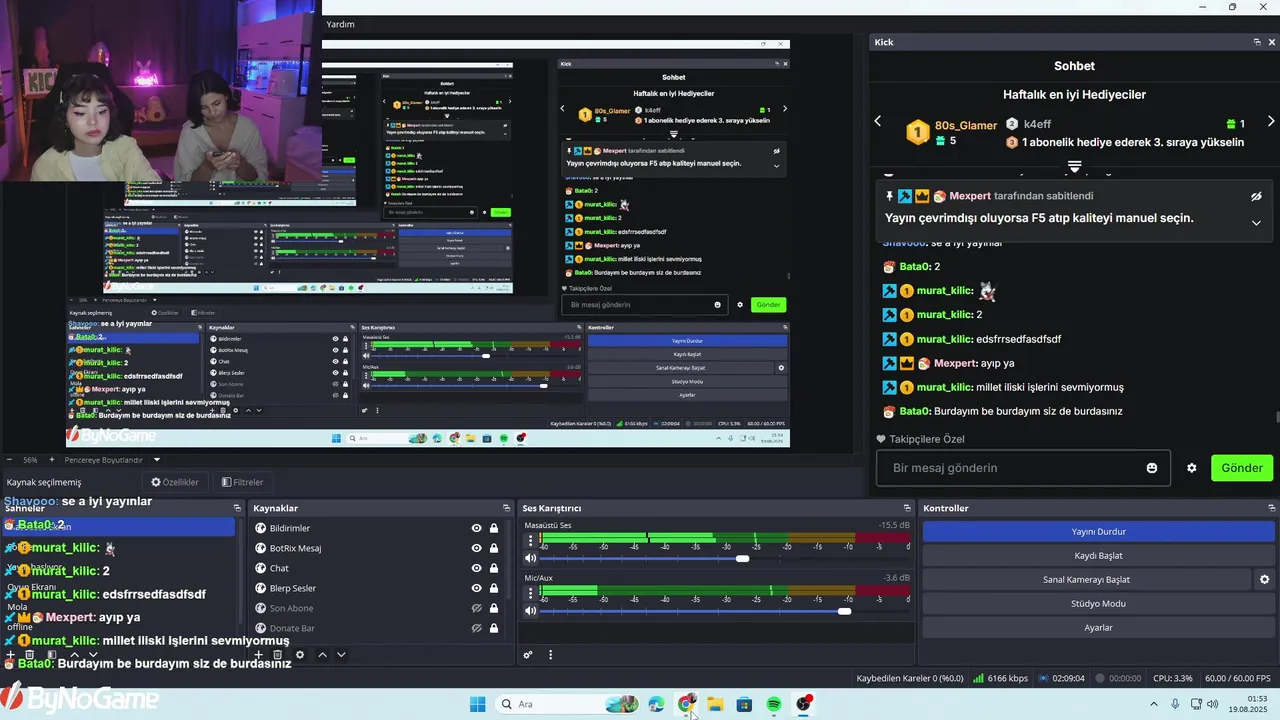Unlock the Chat source
The height and width of the screenshot is (720, 1280).
[494, 568]
